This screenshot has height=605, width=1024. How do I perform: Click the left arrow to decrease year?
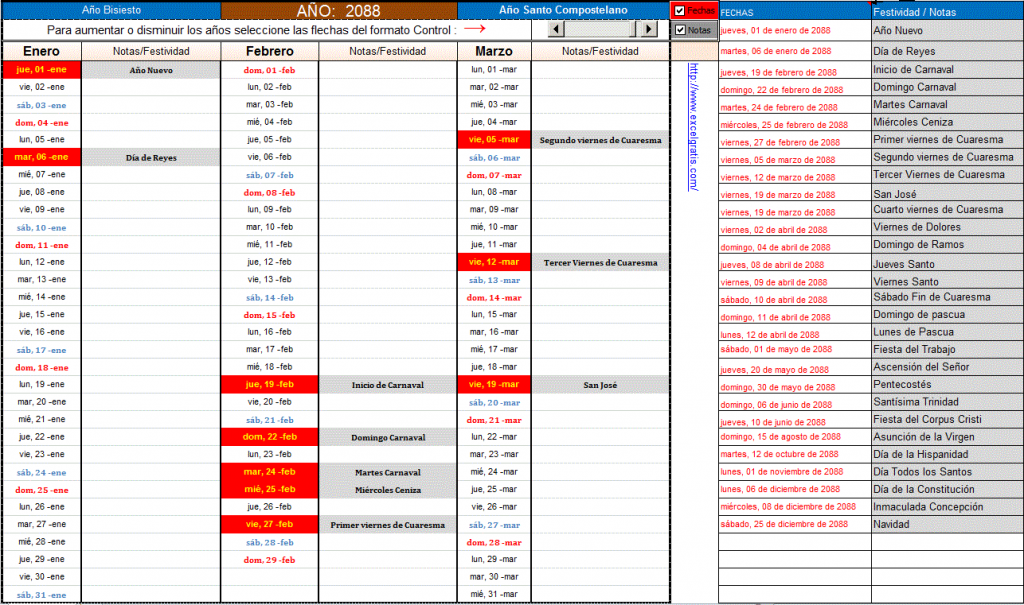click(x=556, y=29)
